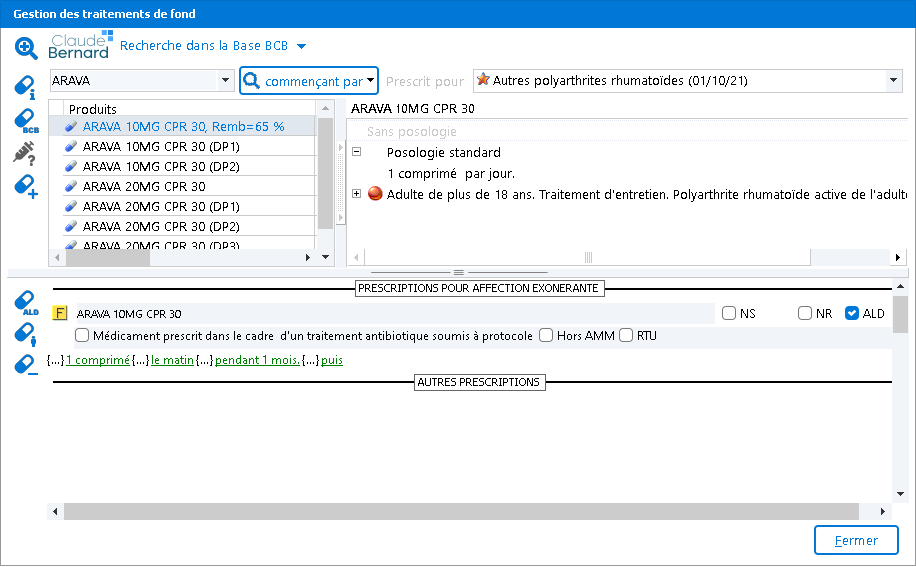This screenshot has width=916, height=567.
Task: Click the syringe question mark icon
Action: click(26, 153)
